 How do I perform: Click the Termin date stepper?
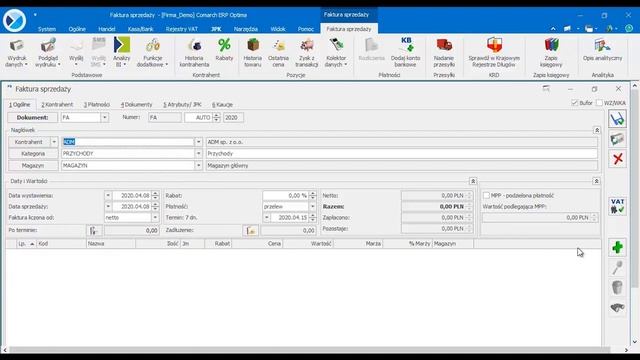point(313,218)
